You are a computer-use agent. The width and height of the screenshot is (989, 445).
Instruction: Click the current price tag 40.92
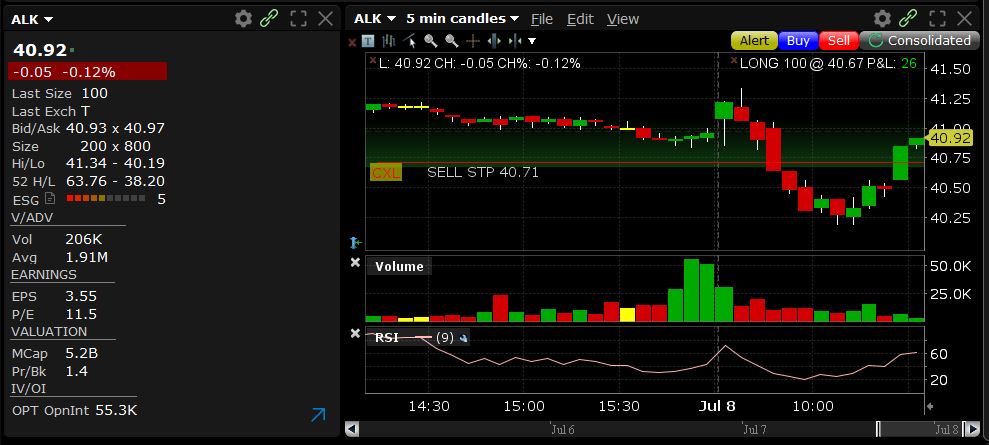click(951, 138)
